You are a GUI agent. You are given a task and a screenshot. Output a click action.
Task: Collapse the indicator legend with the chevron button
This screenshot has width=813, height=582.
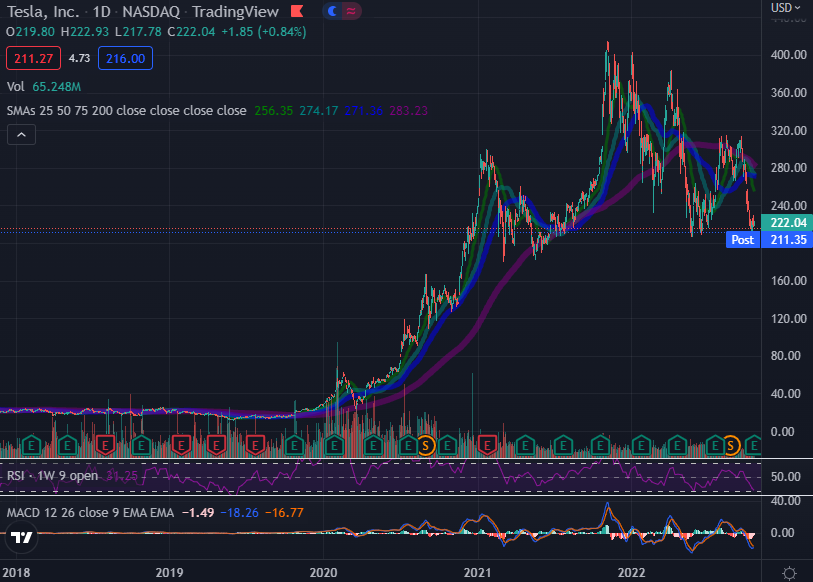point(21,135)
